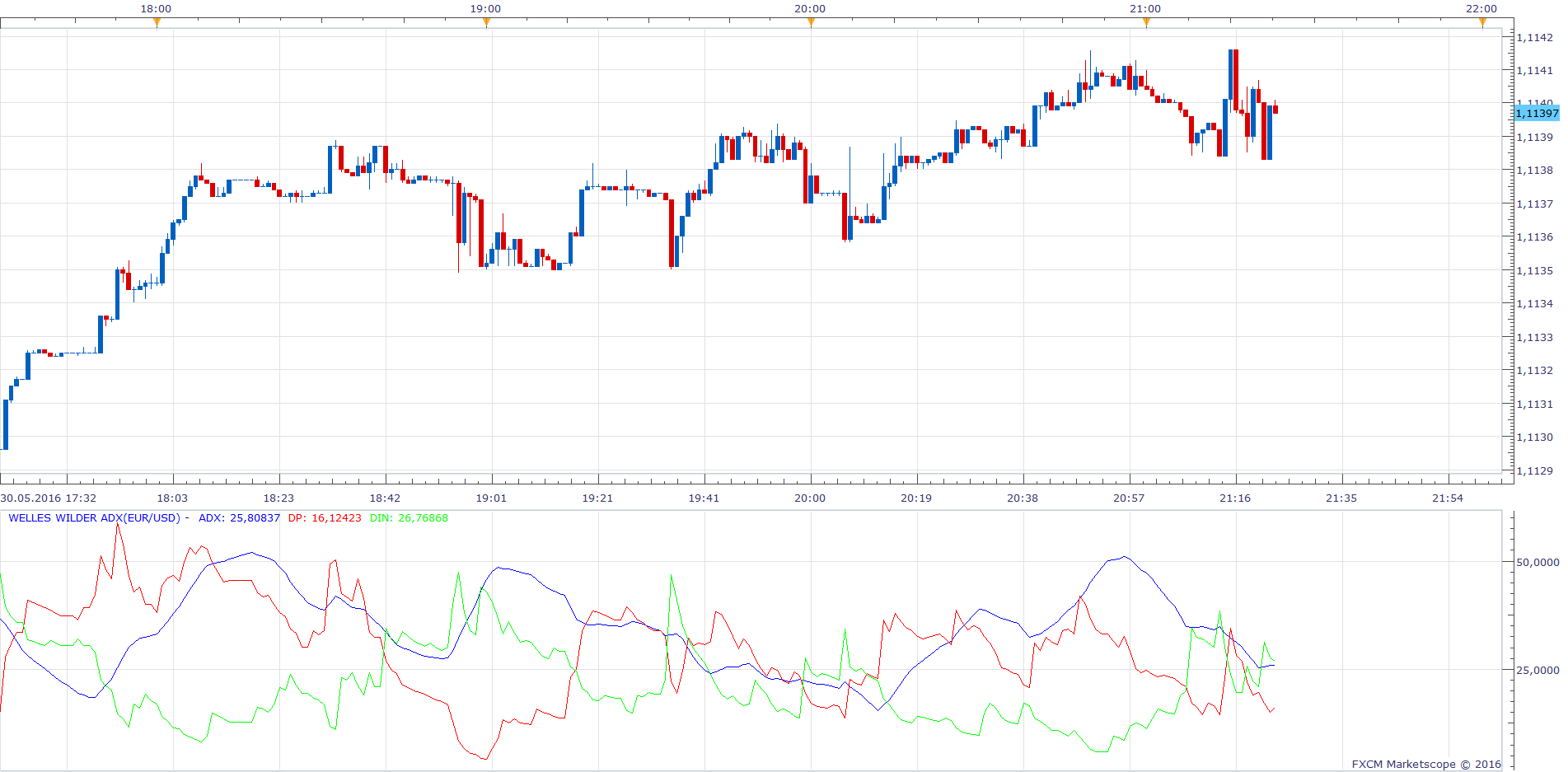
Task: Click the 20:38 time axis label
Action: pyautogui.click(x=1023, y=498)
